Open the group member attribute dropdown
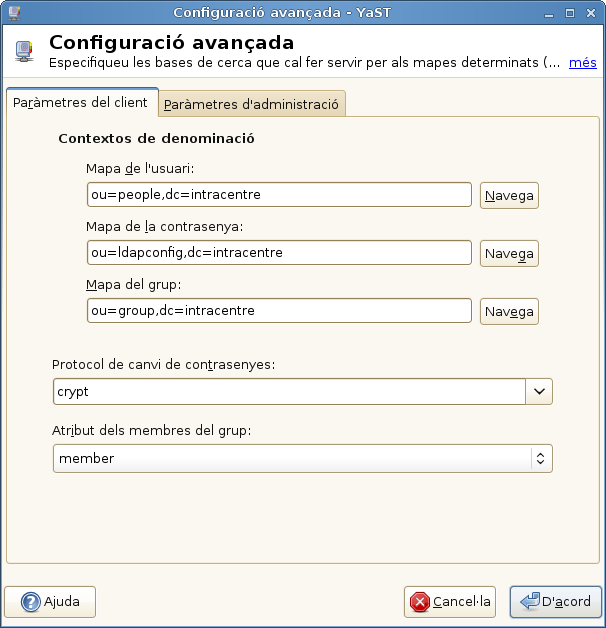Screen dimensions: 606x628 click(x=302, y=458)
